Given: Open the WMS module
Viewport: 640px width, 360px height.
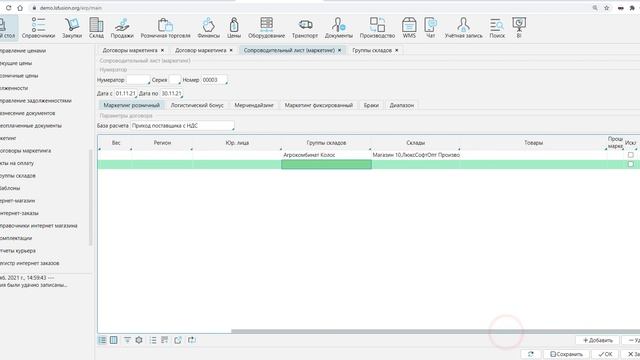Looking at the screenshot, I should (x=409, y=28).
